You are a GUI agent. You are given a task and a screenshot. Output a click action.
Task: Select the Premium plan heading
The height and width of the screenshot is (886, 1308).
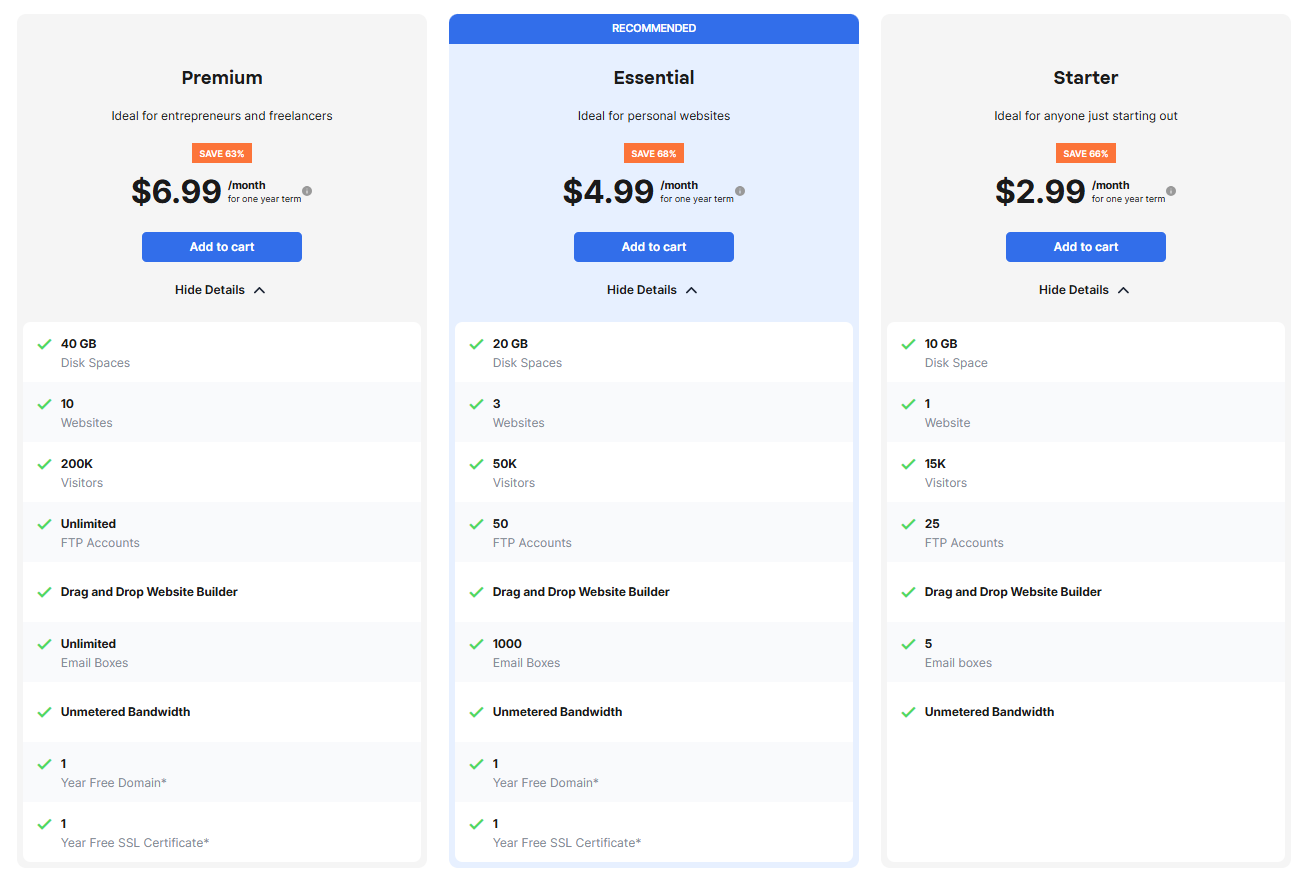tap(222, 78)
